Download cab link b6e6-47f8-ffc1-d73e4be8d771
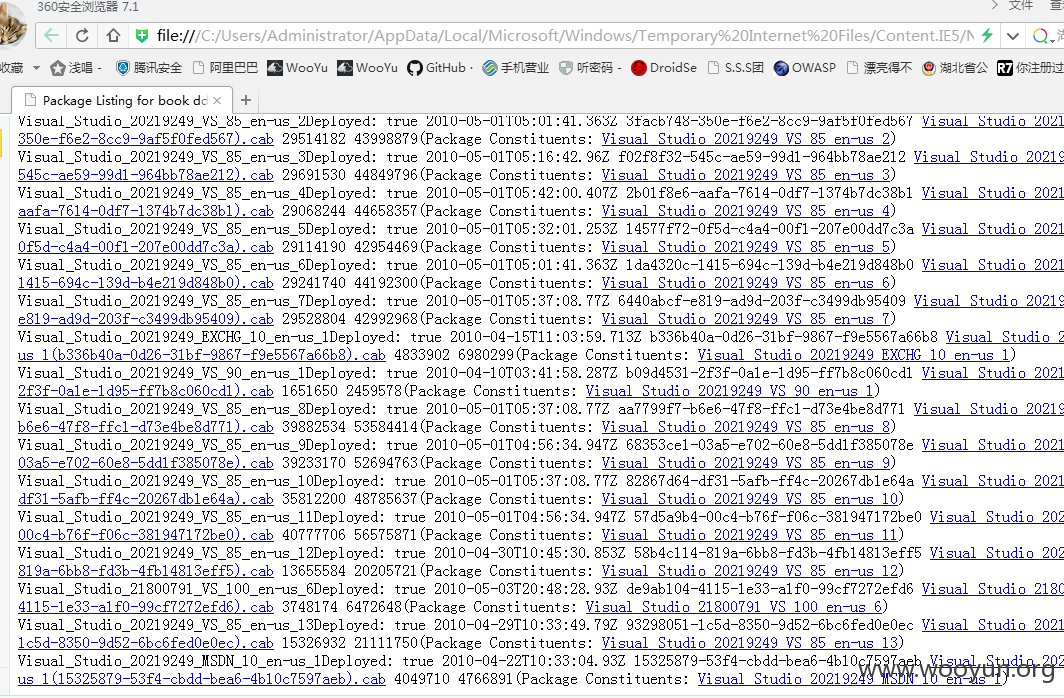 [x=146, y=427]
